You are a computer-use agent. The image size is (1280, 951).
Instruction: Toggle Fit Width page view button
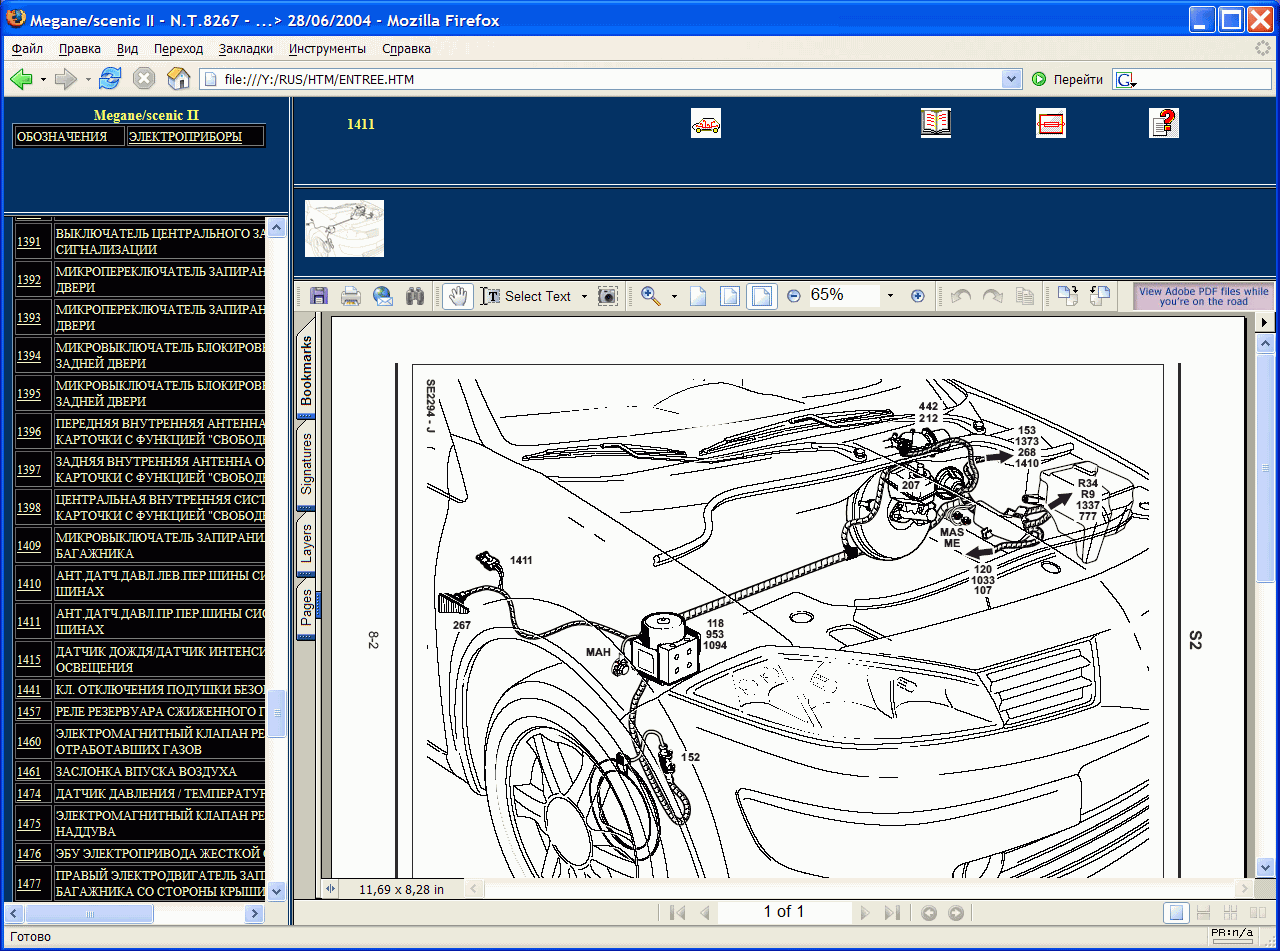pos(761,296)
